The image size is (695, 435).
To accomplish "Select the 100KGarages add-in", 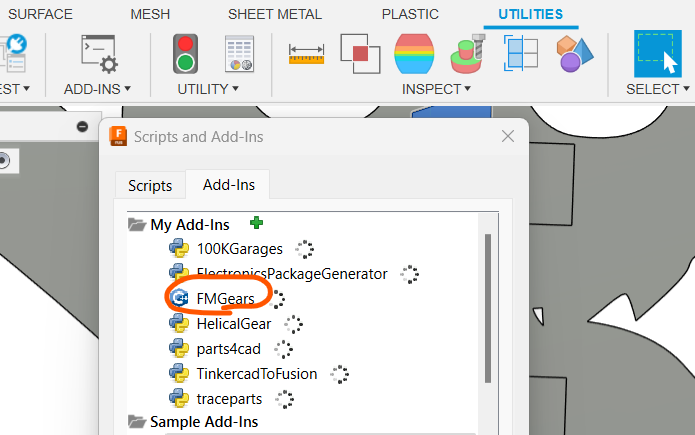I will pyautogui.click(x=240, y=249).
